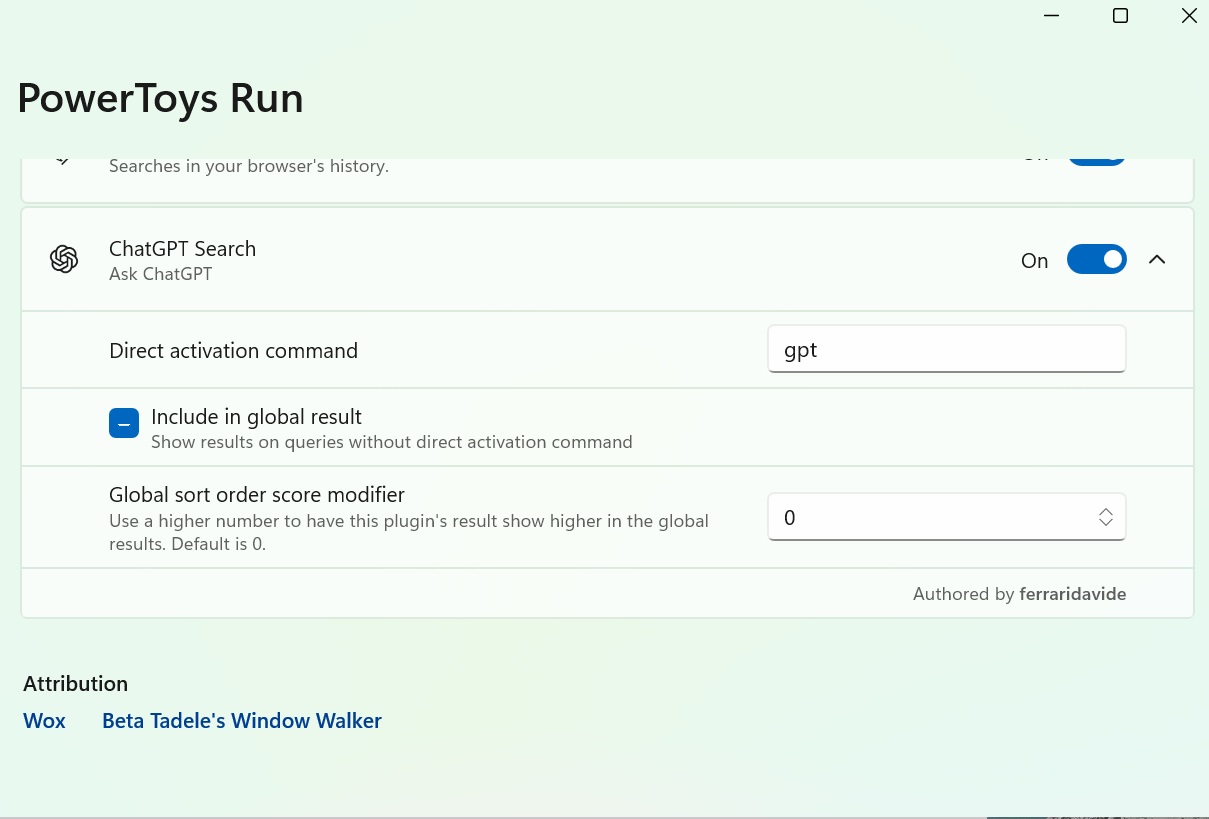Focus the Direct activation command field
Screen dimensions: 1209x819
click(x=946, y=350)
